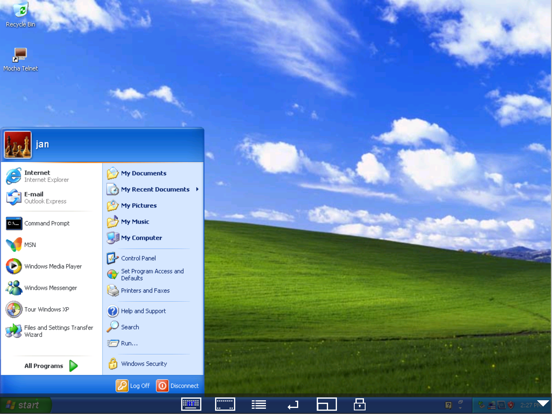Click the Enter key arrow icon
552x414 pixels.
(293, 405)
